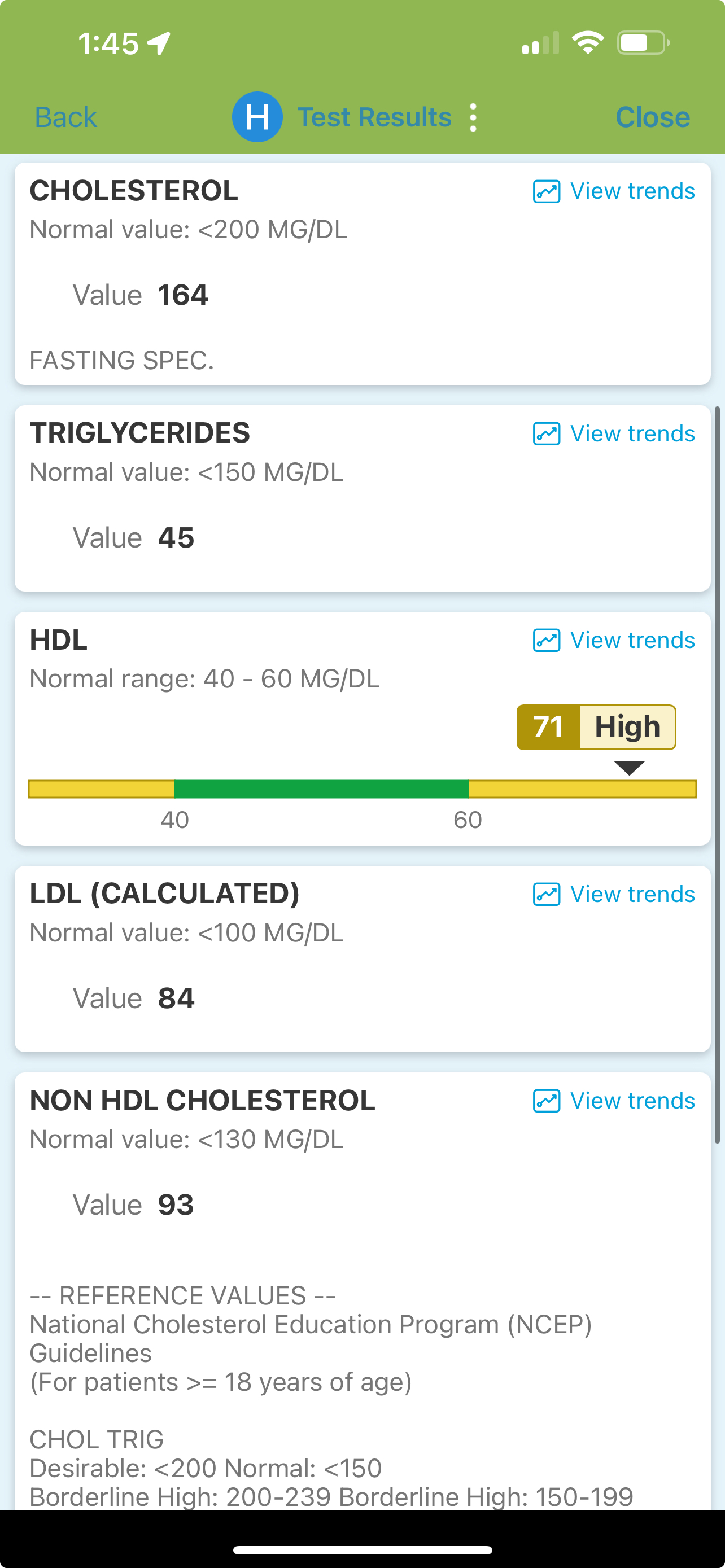Tap the HDL 71 High result badge

click(x=596, y=727)
